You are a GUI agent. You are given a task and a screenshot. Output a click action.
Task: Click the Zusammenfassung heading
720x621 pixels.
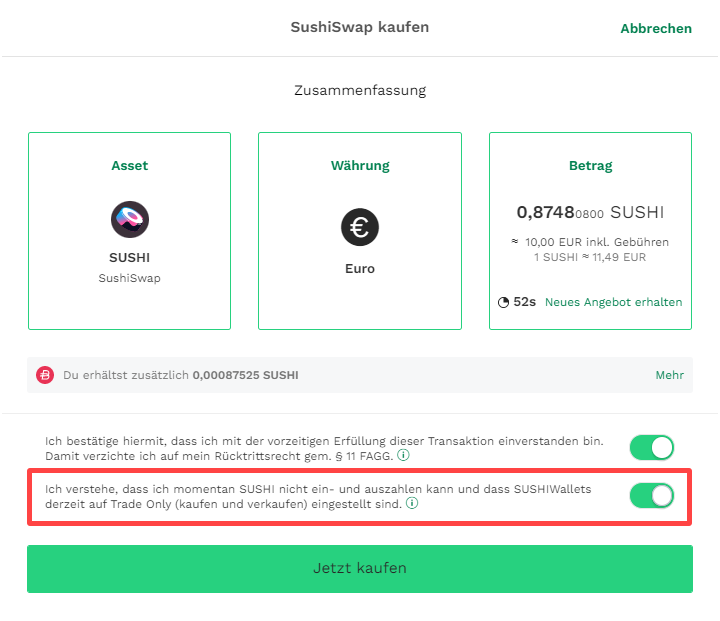[360, 90]
